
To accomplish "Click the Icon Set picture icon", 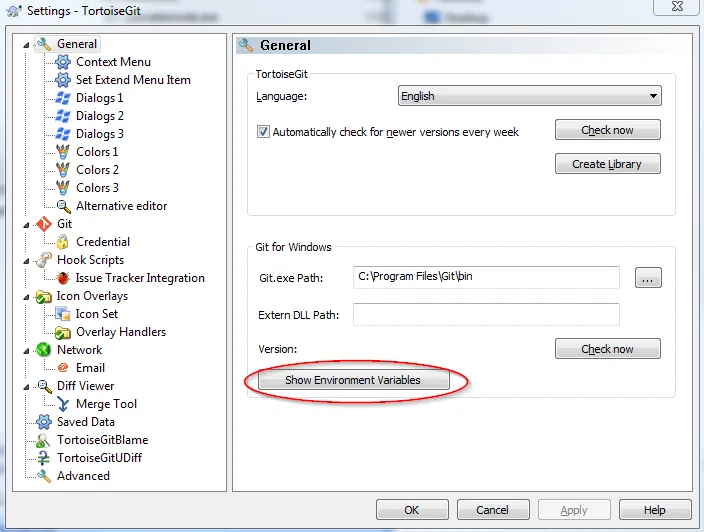I will tap(63, 314).
